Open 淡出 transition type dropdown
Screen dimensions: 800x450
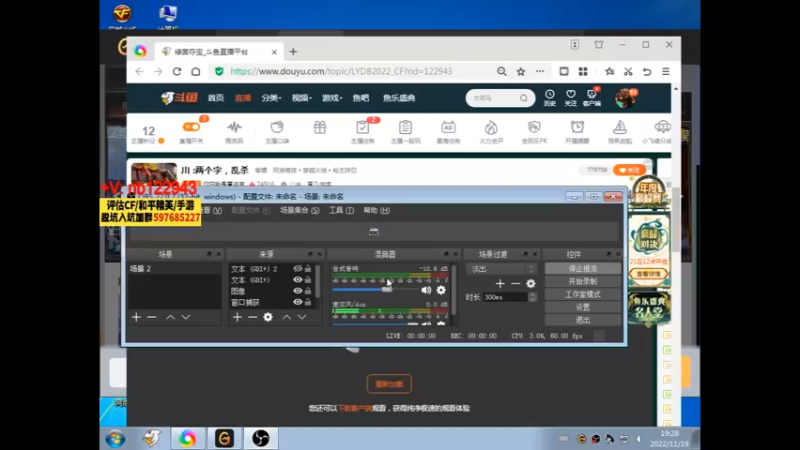pyautogui.click(x=502, y=269)
